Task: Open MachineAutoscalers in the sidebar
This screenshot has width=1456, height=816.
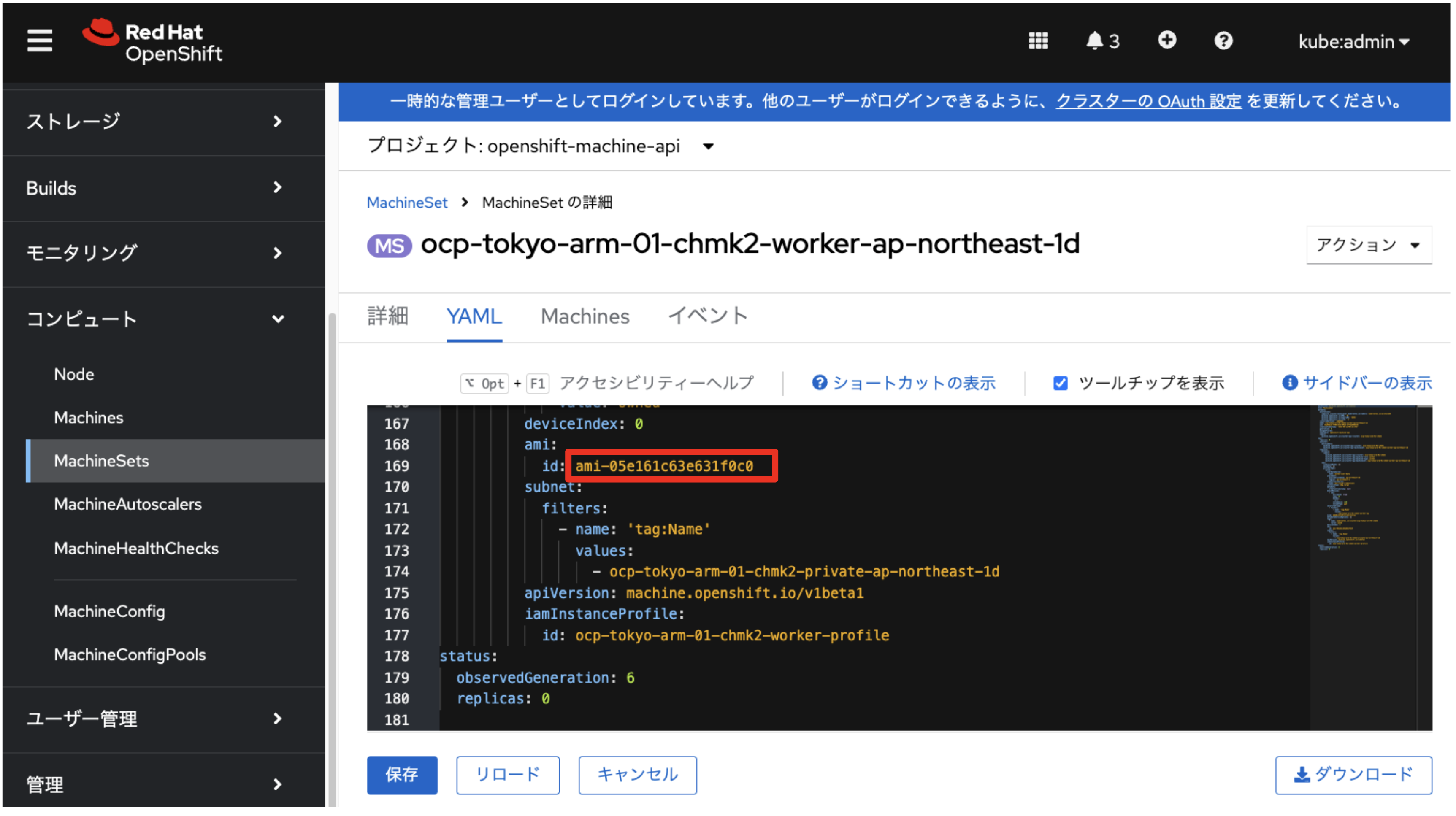Action: pos(128,504)
